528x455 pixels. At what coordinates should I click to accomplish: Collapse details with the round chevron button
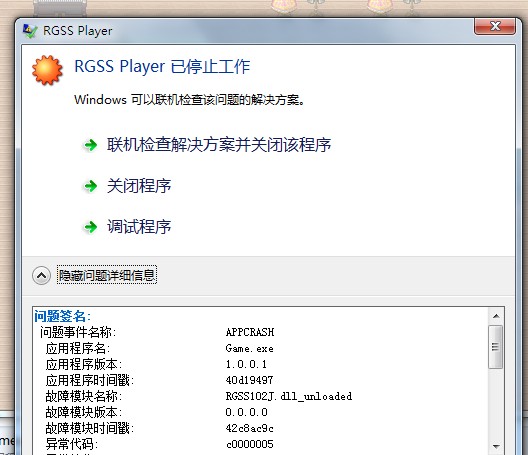tap(41, 275)
